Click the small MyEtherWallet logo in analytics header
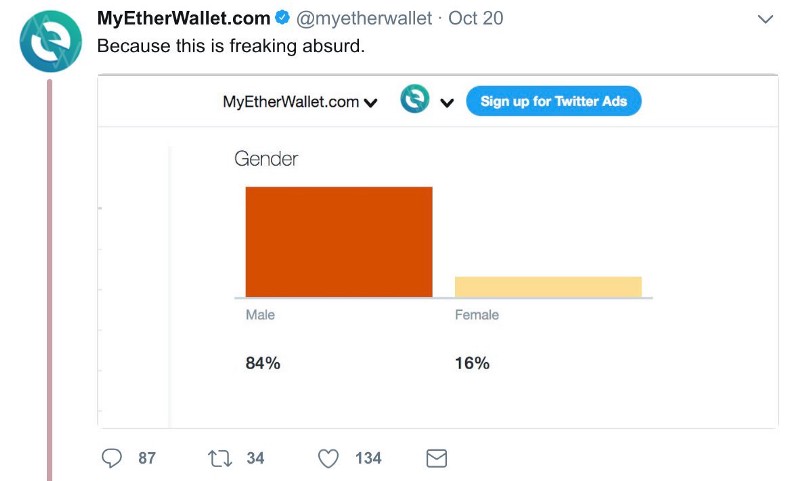The width and height of the screenshot is (800, 481). (415, 98)
